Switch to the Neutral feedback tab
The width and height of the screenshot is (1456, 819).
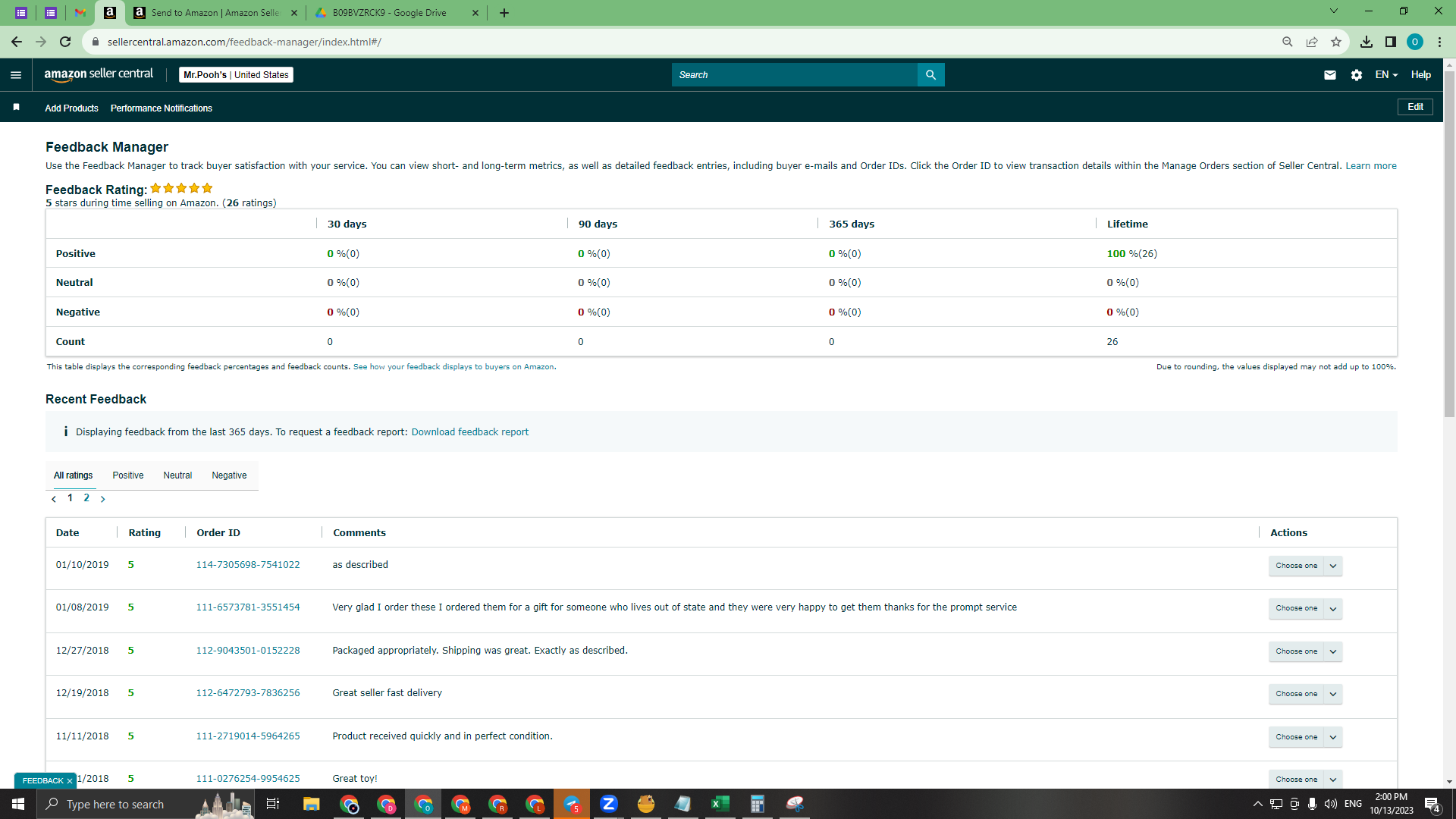(177, 475)
